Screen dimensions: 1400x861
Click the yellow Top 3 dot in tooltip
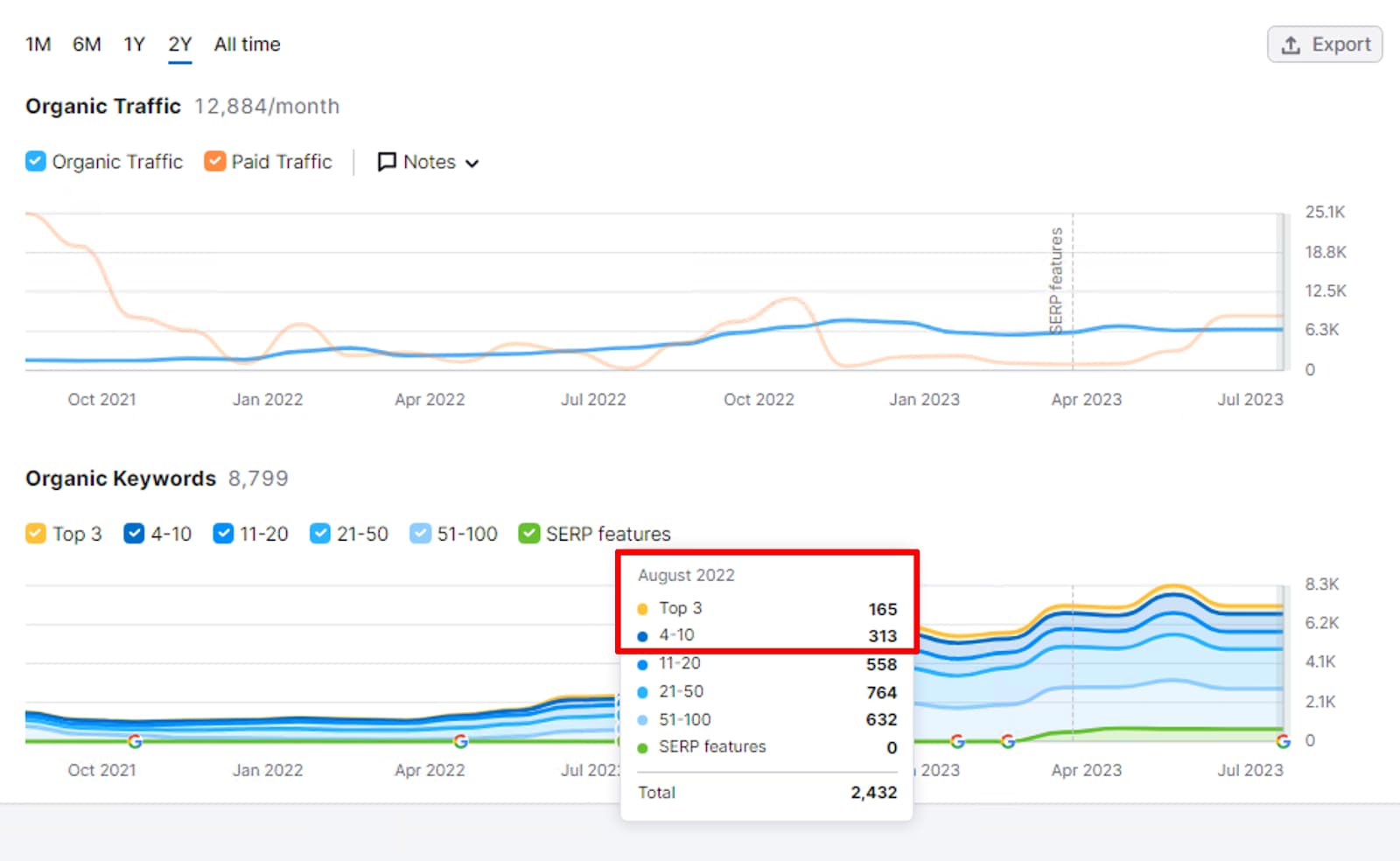(x=644, y=608)
